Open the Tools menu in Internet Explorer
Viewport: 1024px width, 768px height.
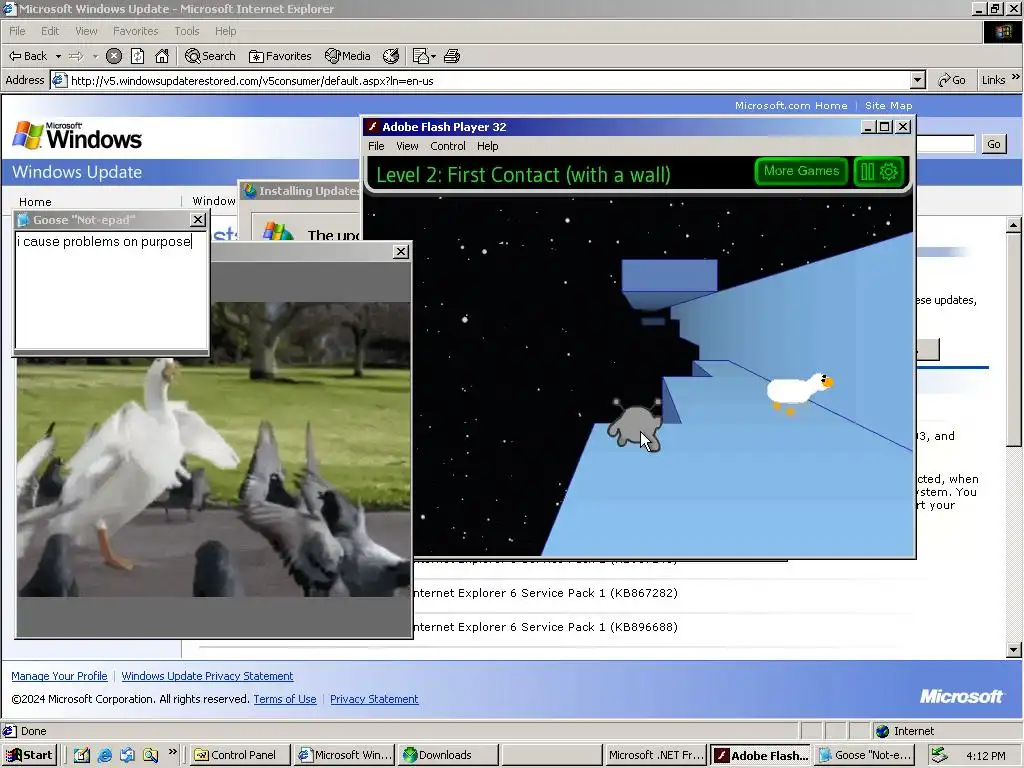tap(186, 31)
